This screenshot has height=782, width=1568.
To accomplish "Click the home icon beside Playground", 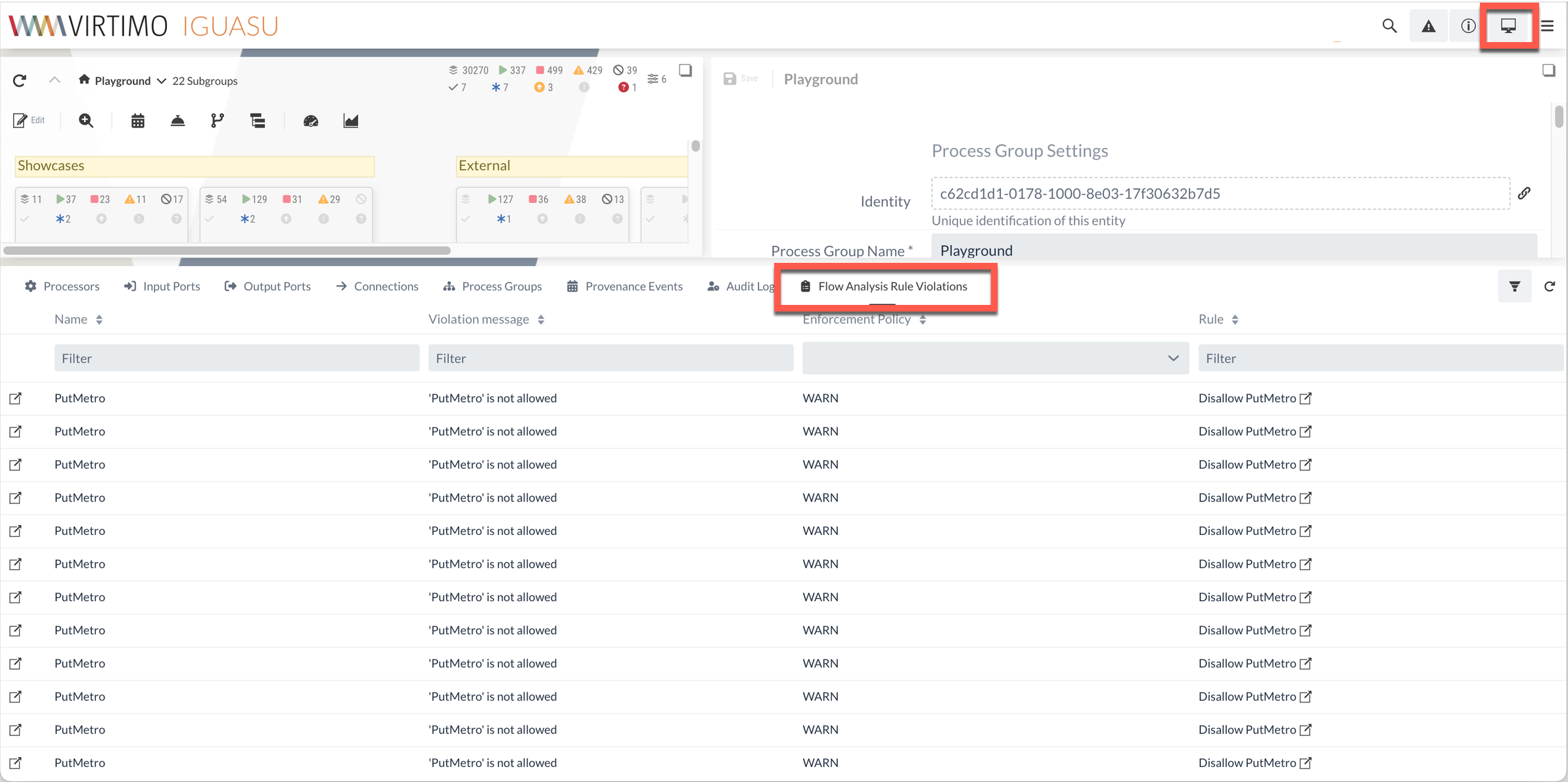I will point(83,80).
